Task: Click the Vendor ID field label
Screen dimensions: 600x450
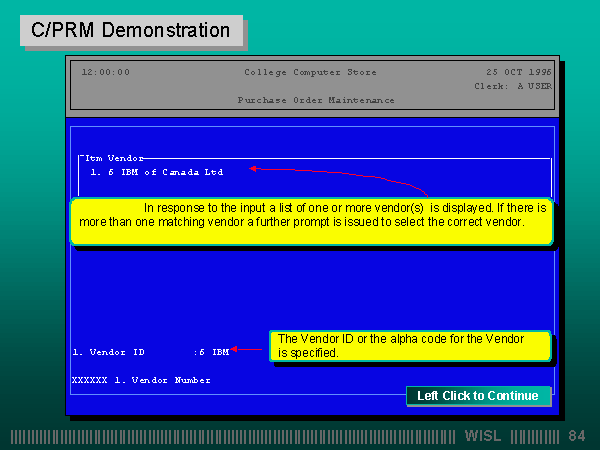Action: (109, 352)
